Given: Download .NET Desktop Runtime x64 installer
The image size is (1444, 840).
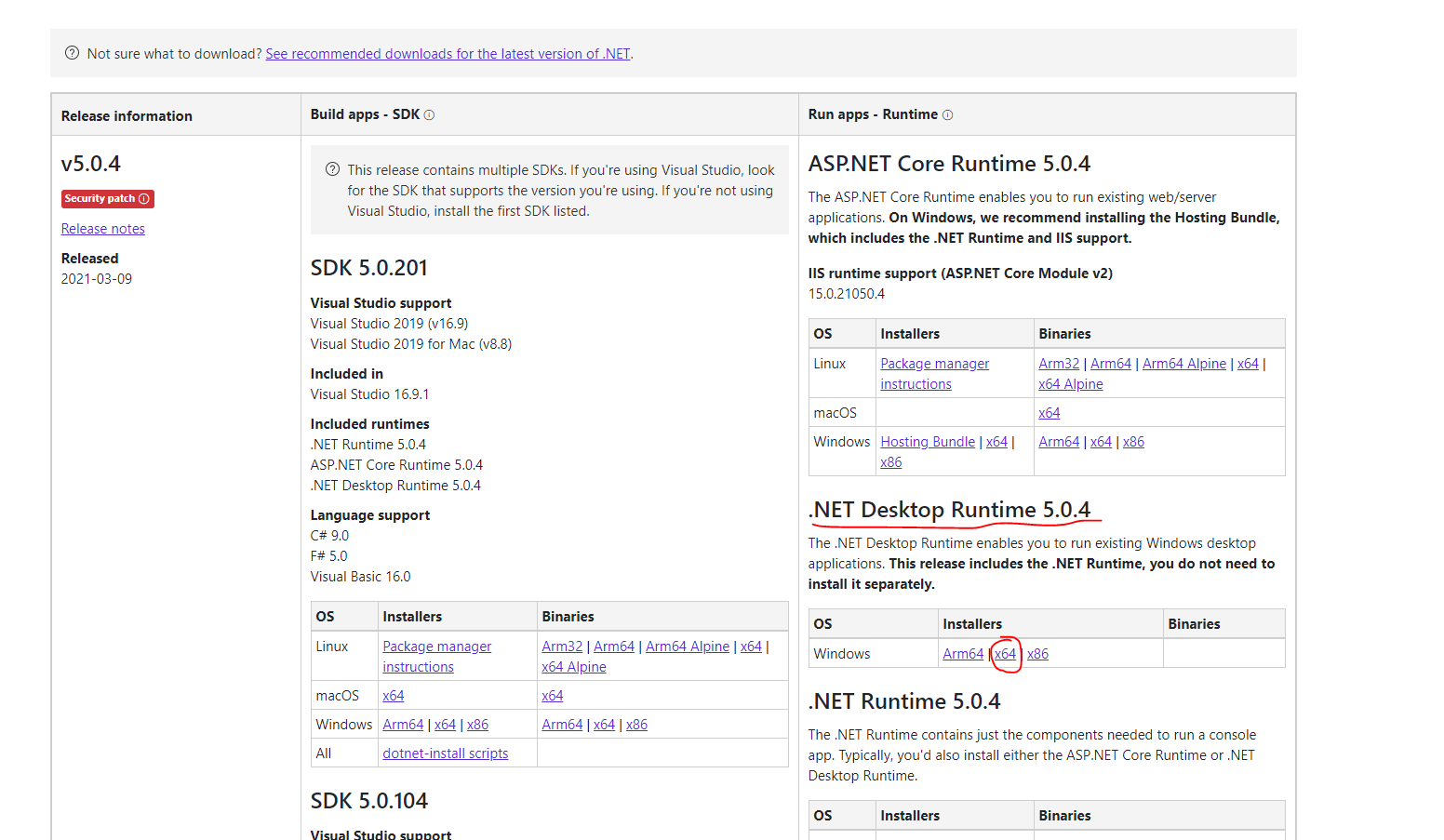Looking at the screenshot, I should [1005, 654].
